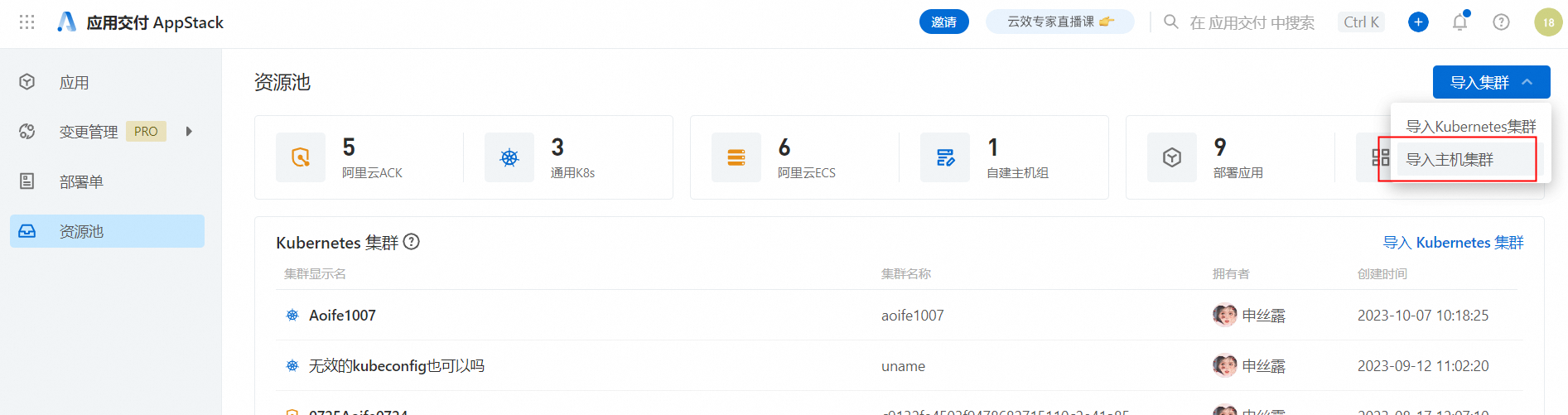Select 导入Kubernetes集群 from the dropdown
1568x415 pixels.
pos(1470,127)
